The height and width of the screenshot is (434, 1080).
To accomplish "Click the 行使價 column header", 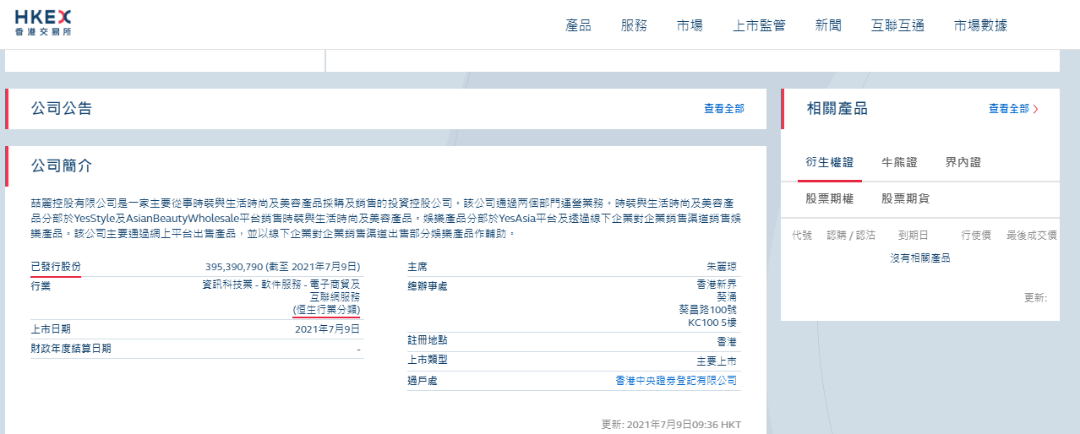I will click(x=976, y=235).
